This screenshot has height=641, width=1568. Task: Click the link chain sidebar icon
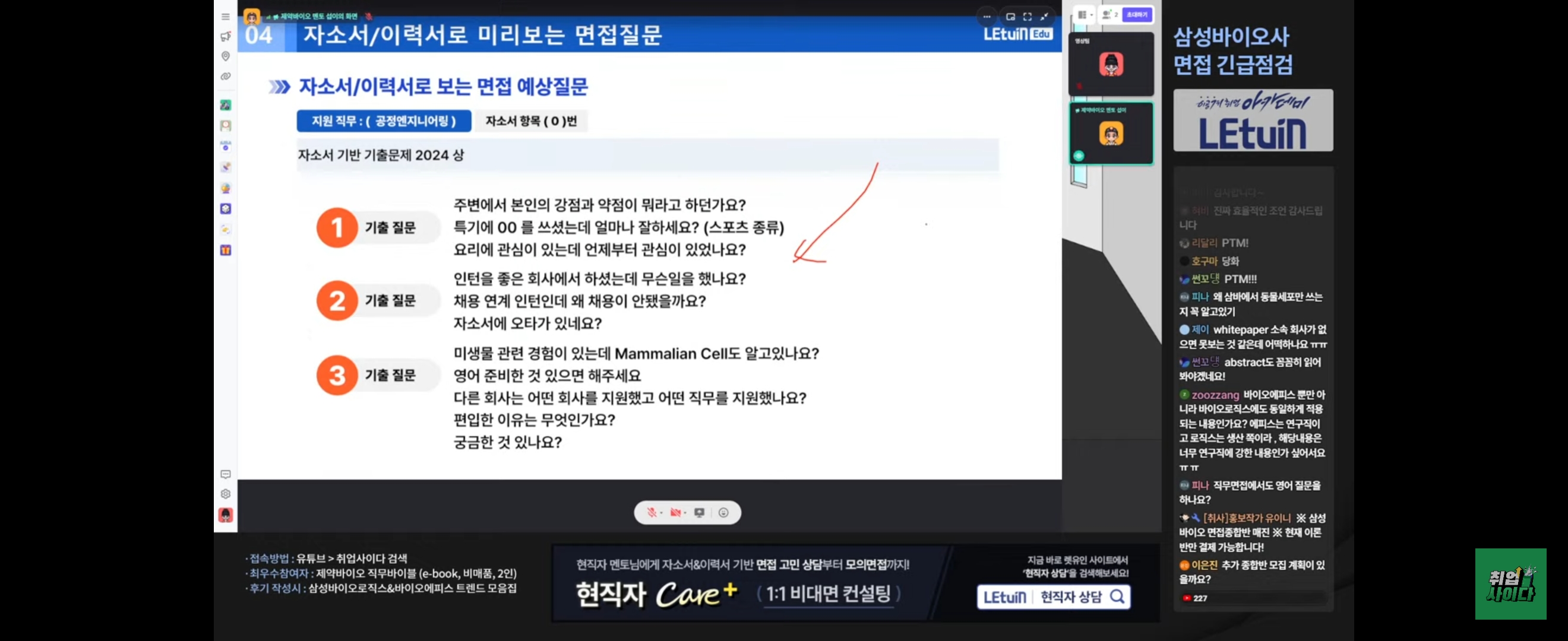(225, 77)
